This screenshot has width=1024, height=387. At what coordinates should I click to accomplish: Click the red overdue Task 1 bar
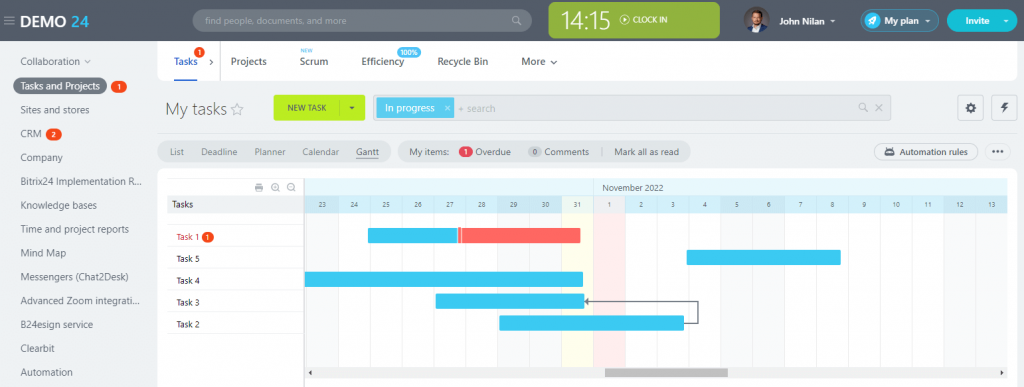coord(521,236)
